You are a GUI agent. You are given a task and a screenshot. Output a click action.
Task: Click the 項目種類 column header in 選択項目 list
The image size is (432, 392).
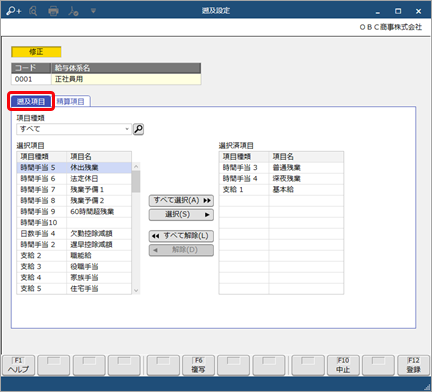pos(42,157)
